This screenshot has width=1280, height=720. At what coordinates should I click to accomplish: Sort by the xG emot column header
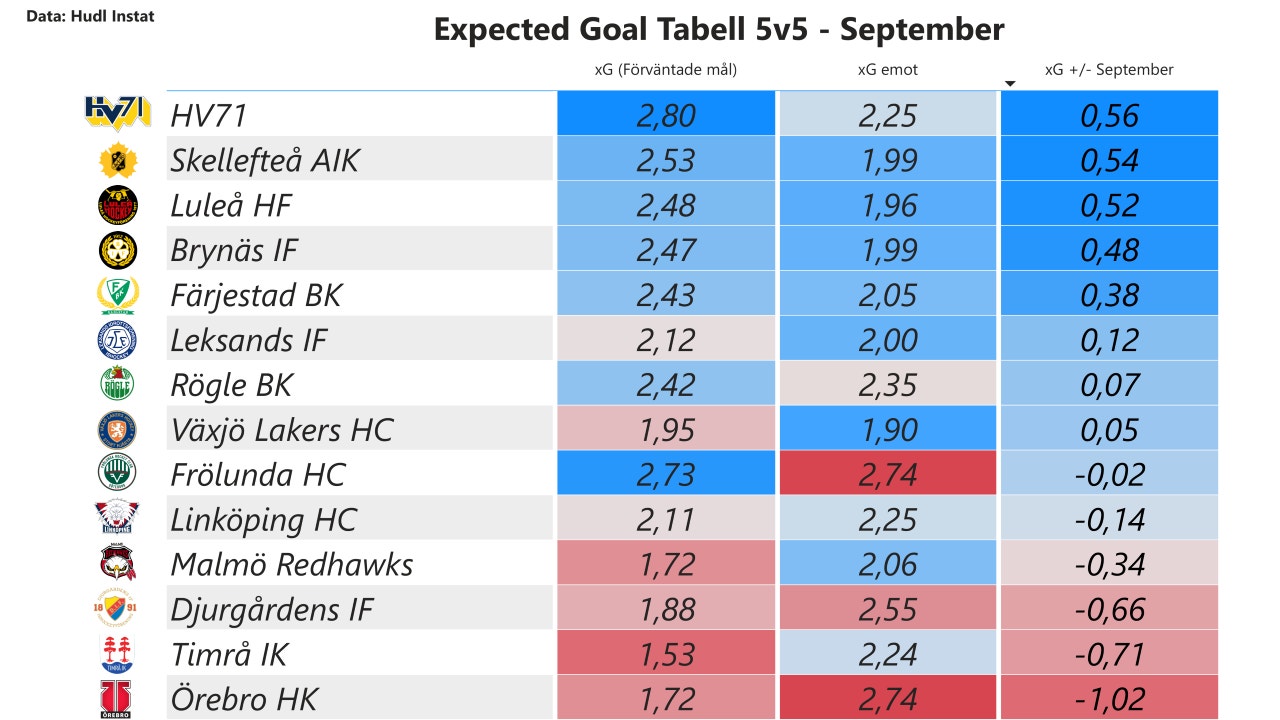click(887, 70)
